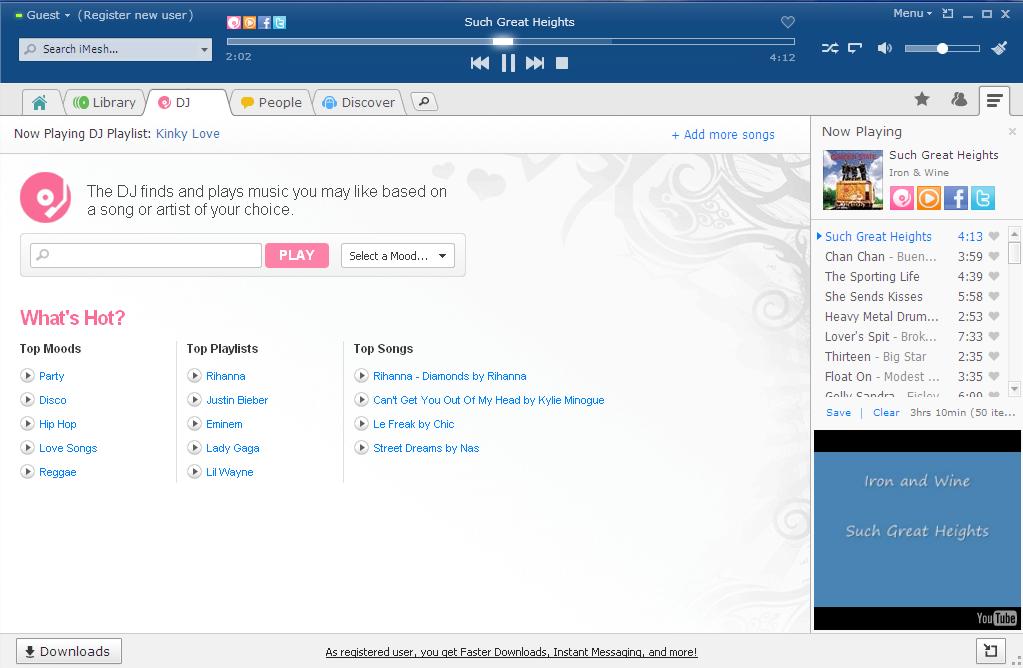This screenshot has height=668, width=1023.
Task: Click the play icon beside Lady Gaga playlist
Action: tap(194, 448)
